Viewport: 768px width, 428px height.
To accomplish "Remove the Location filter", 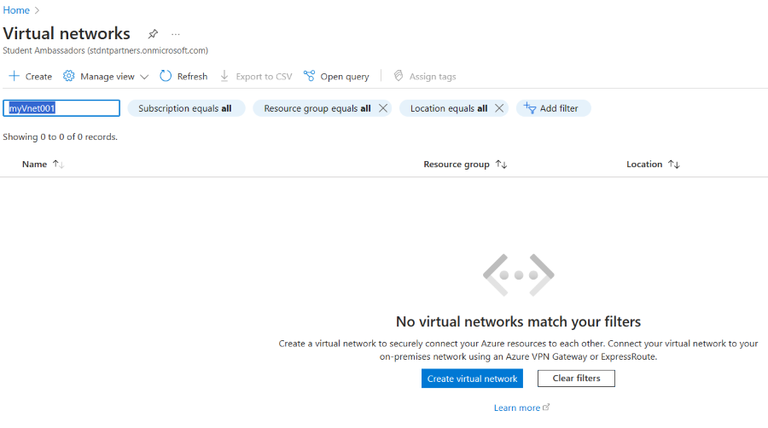I will 499,108.
